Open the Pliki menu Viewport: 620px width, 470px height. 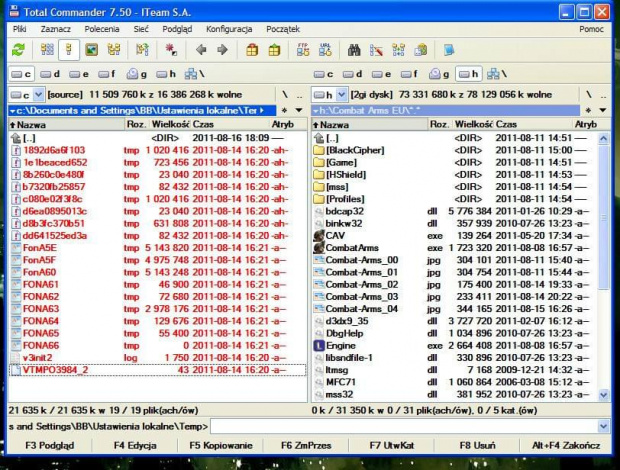tap(19, 29)
